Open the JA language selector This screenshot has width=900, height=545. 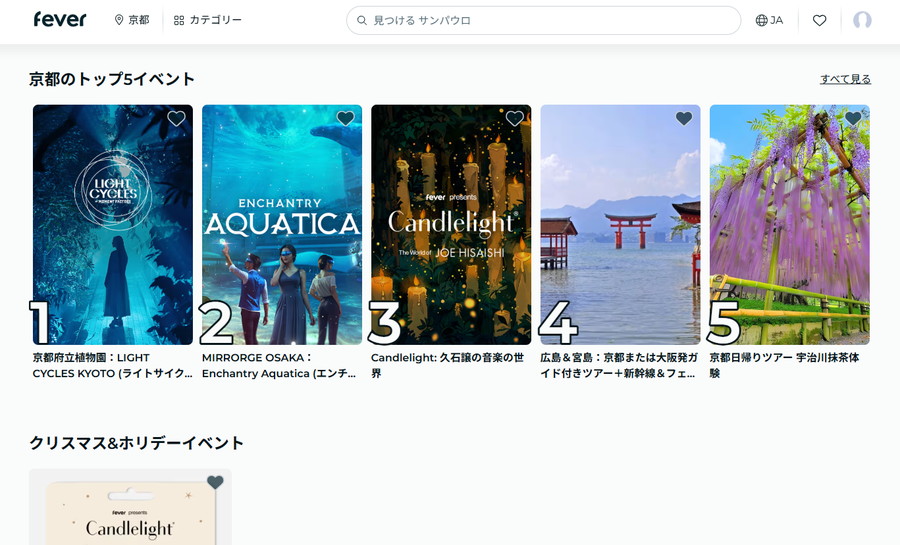point(769,20)
